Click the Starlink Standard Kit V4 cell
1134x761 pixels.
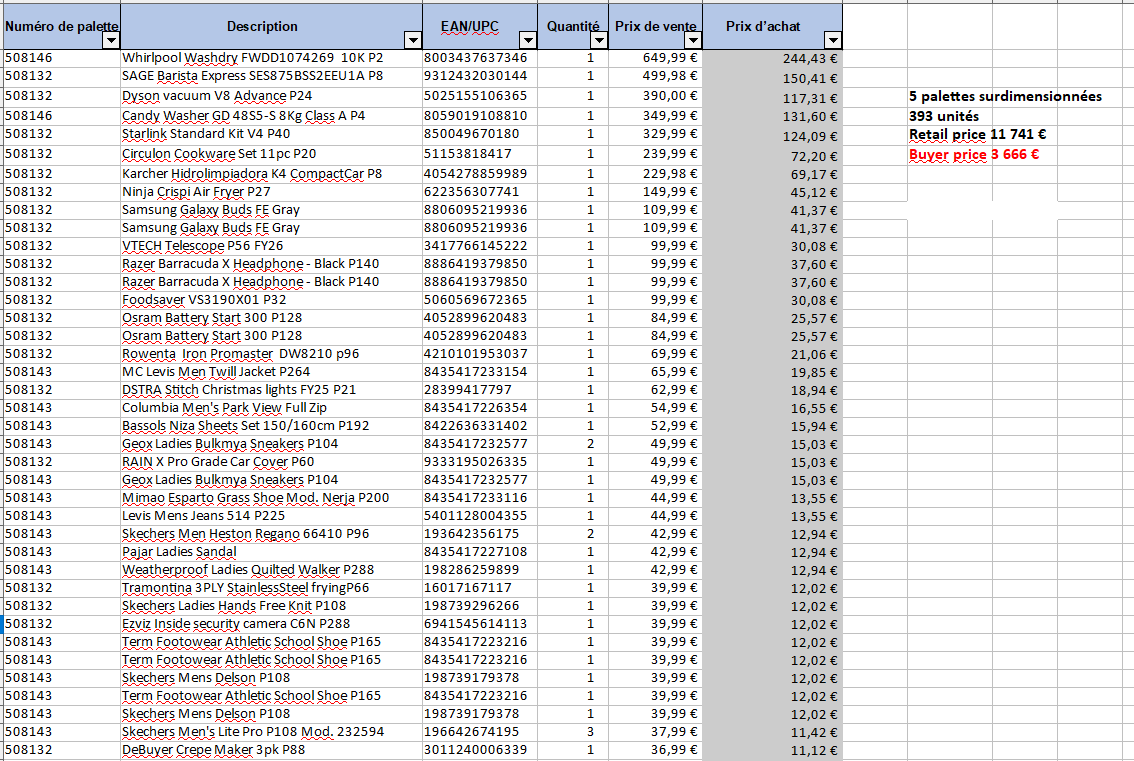206,133
